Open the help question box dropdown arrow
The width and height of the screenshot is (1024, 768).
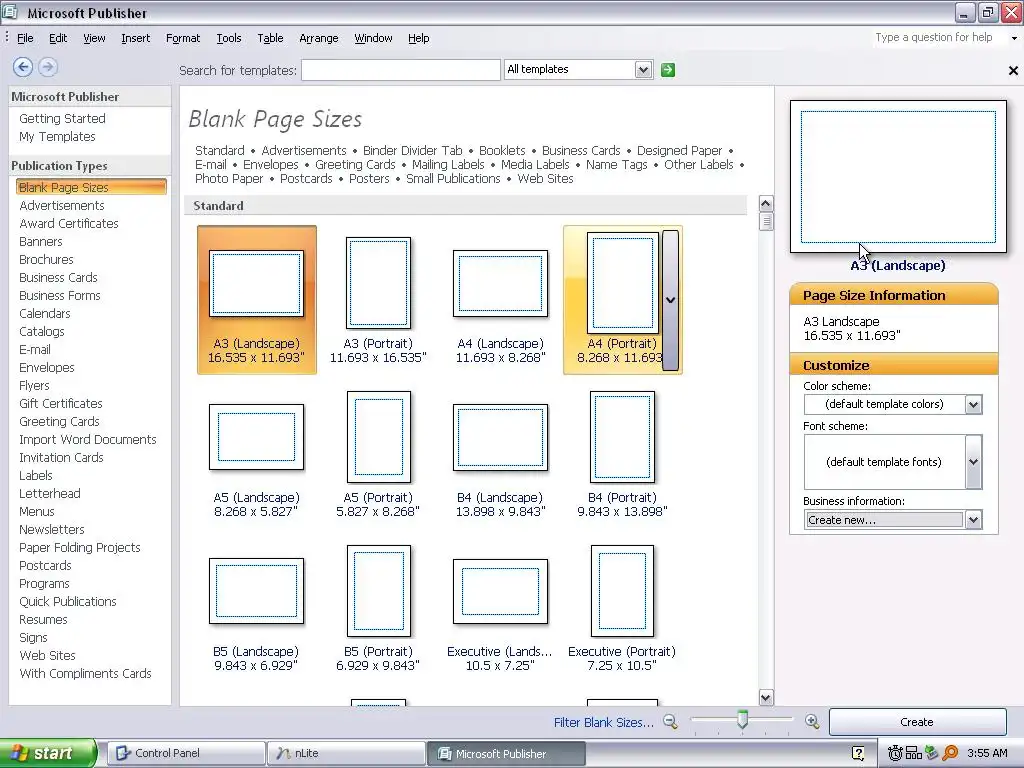click(1014, 38)
